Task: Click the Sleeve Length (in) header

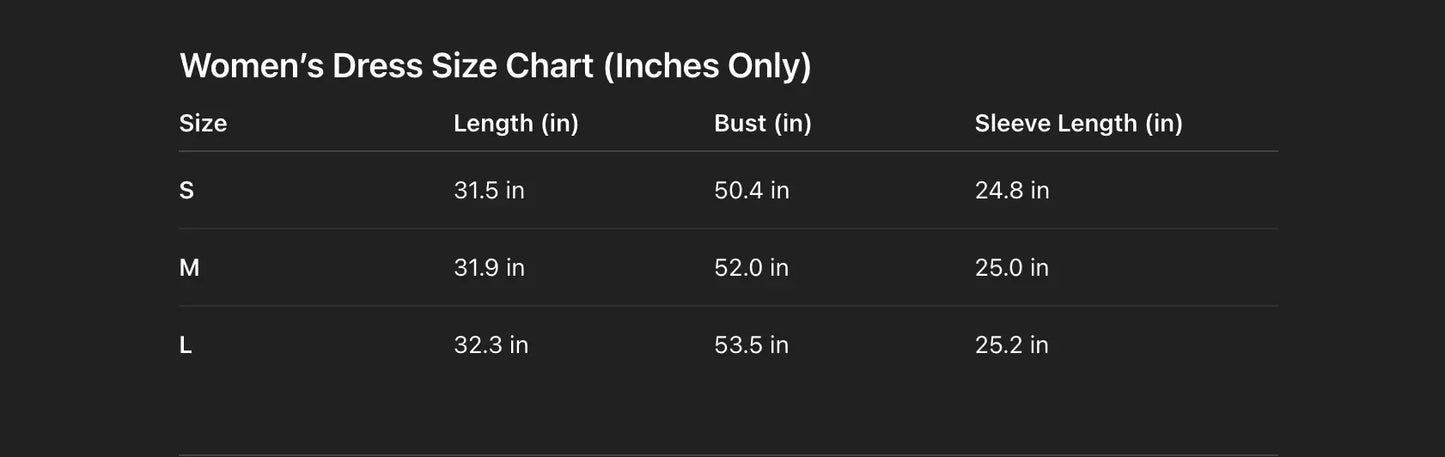Action: coord(1078,123)
